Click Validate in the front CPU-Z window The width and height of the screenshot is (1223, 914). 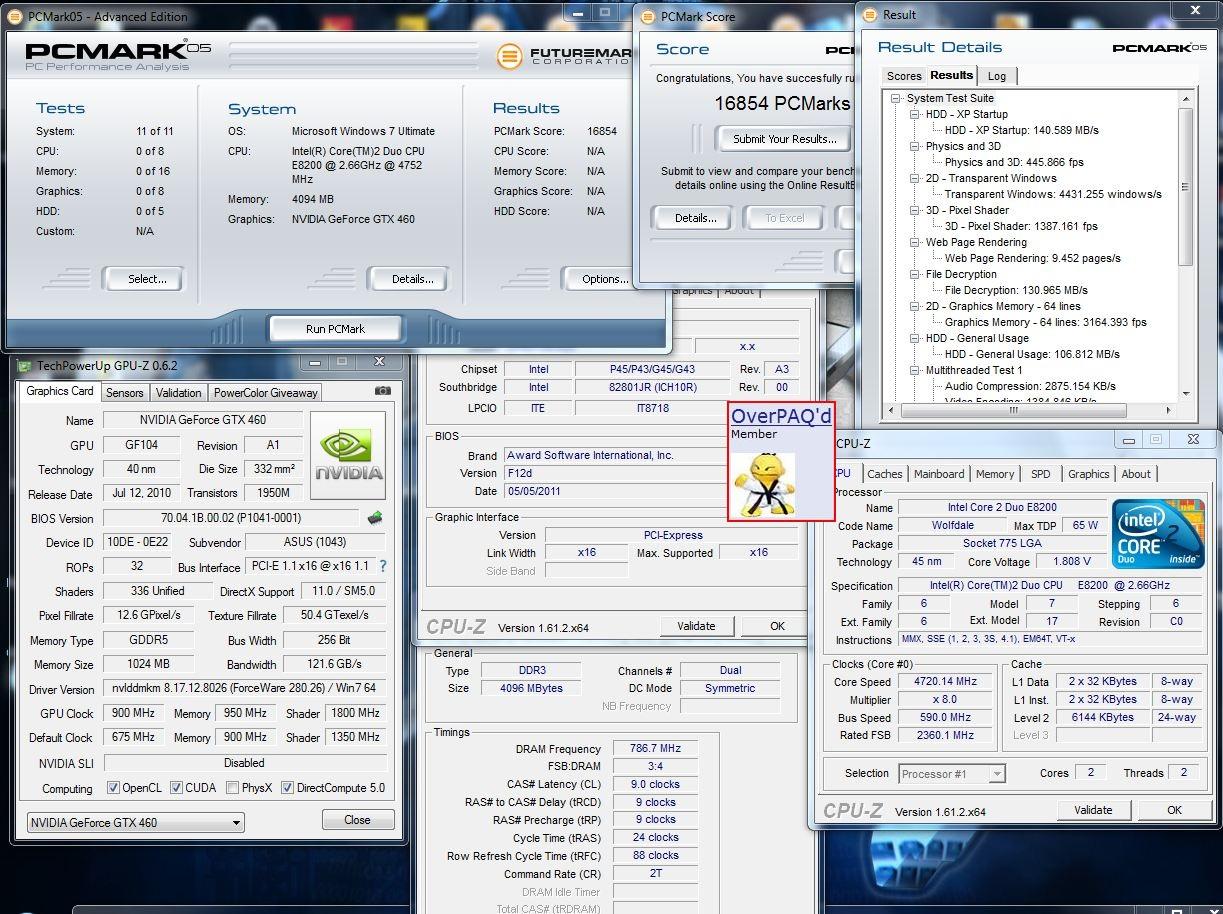pos(1093,810)
